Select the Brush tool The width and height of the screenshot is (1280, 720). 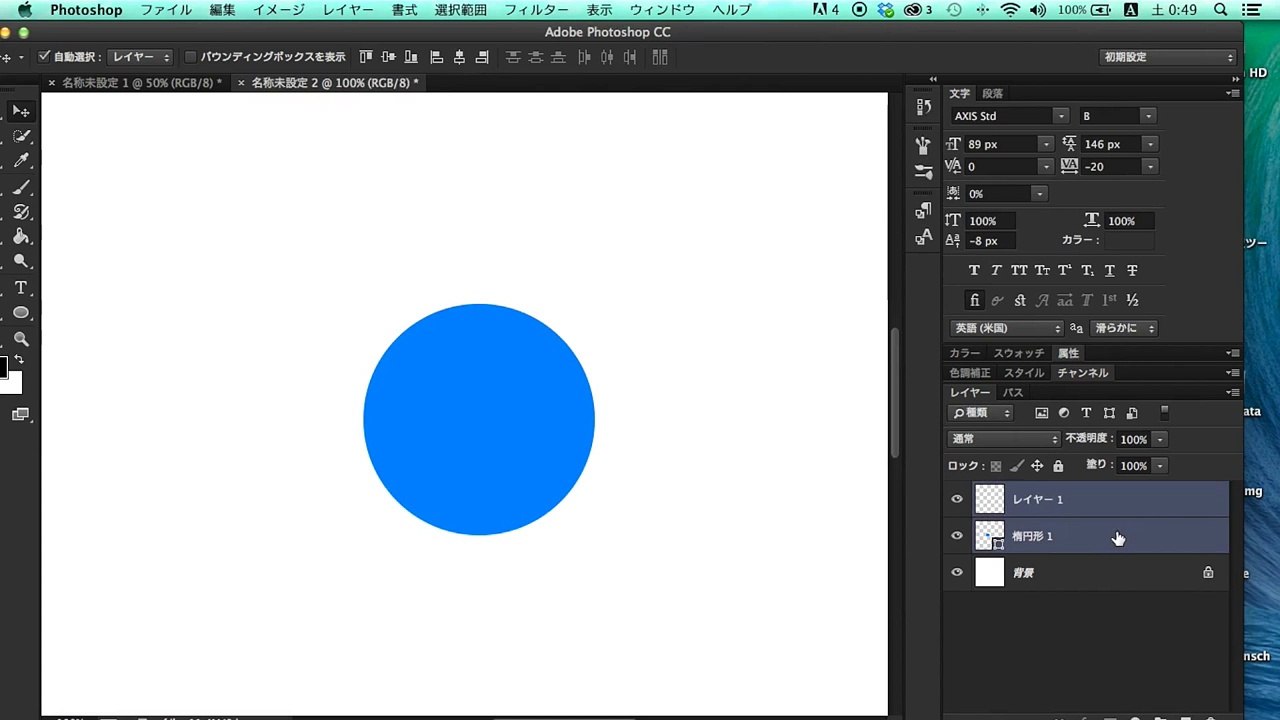coord(21,187)
